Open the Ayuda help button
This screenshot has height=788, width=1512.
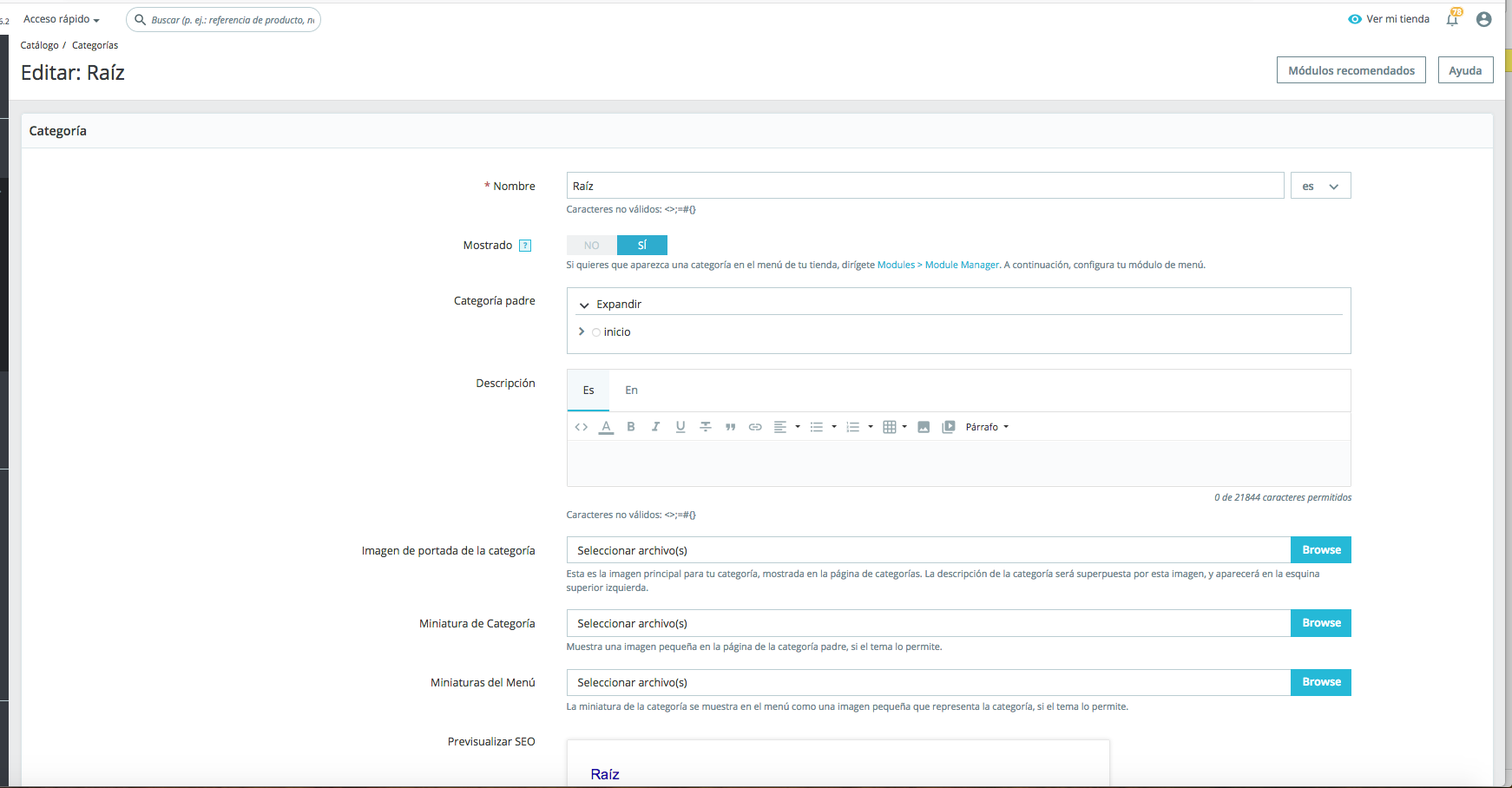[x=1465, y=70]
